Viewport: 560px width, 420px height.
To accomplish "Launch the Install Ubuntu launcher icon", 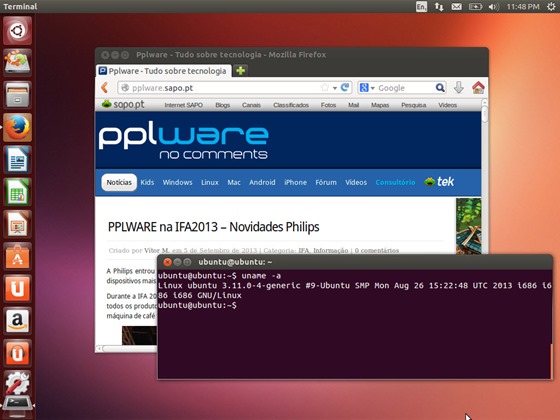I will (x=18, y=62).
